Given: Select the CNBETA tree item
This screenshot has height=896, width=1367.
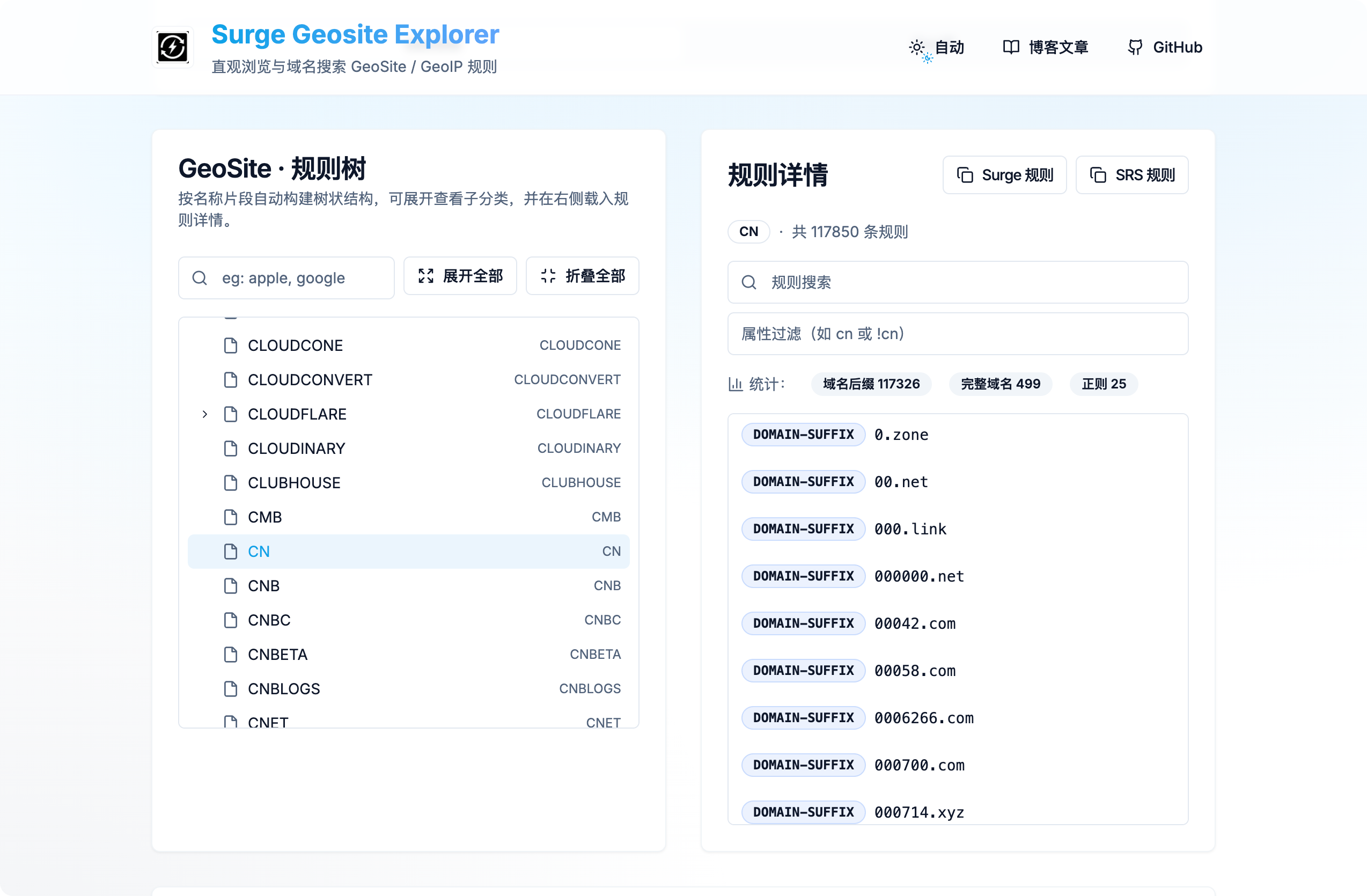Looking at the screenshot, I should (408, 654).
